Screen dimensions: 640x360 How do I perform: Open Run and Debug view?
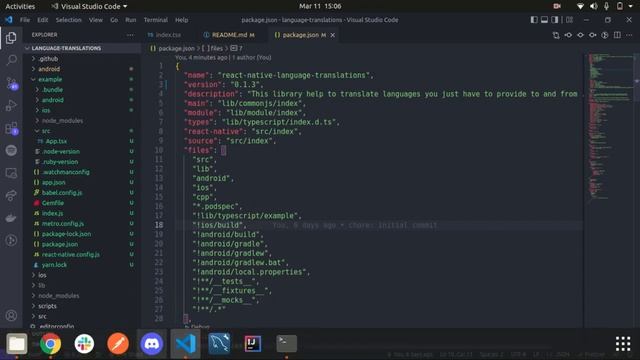11,106
